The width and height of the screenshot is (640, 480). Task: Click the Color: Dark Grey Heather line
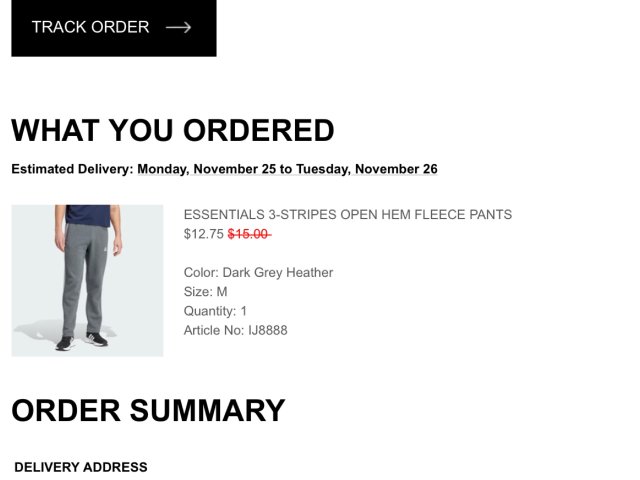[x=258, y=272]
